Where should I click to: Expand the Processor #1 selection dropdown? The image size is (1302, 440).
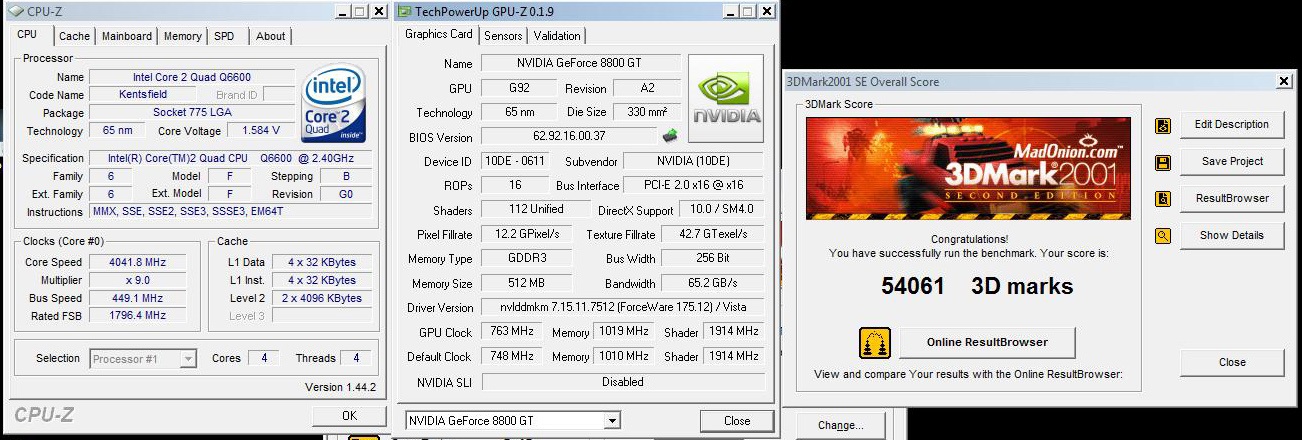188,358
